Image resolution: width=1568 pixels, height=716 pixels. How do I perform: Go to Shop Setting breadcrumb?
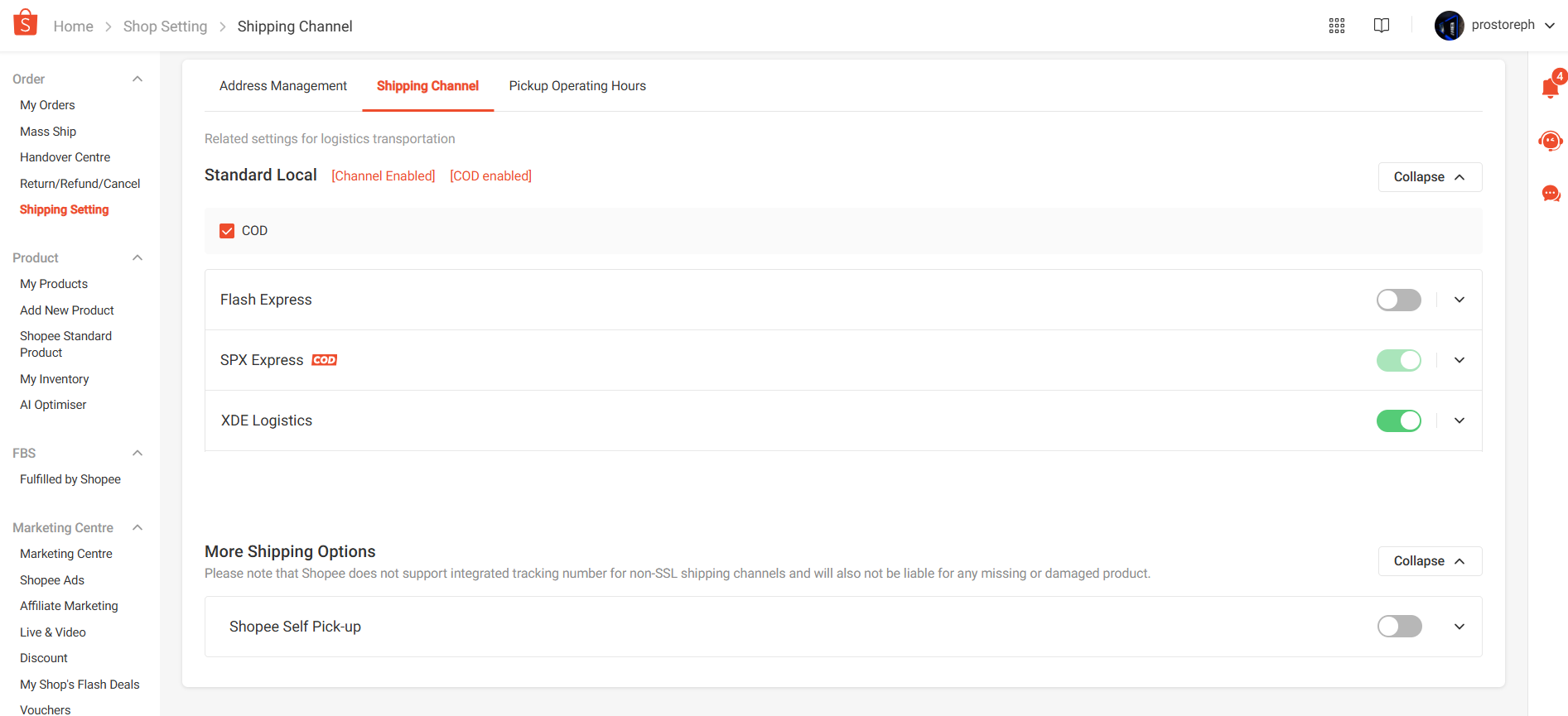[x=166, y=26]
